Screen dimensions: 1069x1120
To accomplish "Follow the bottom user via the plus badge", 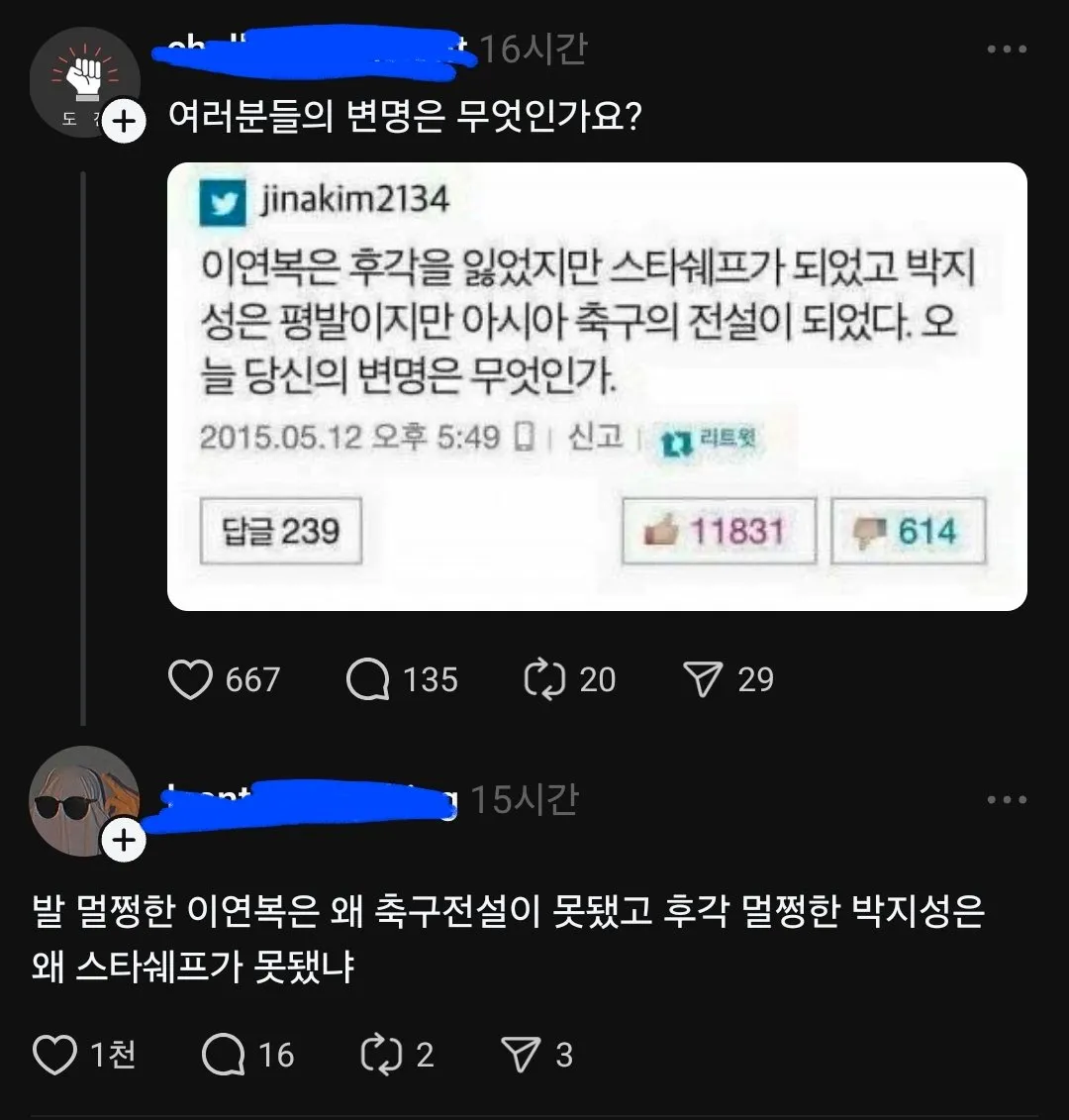I will [123, 839].
